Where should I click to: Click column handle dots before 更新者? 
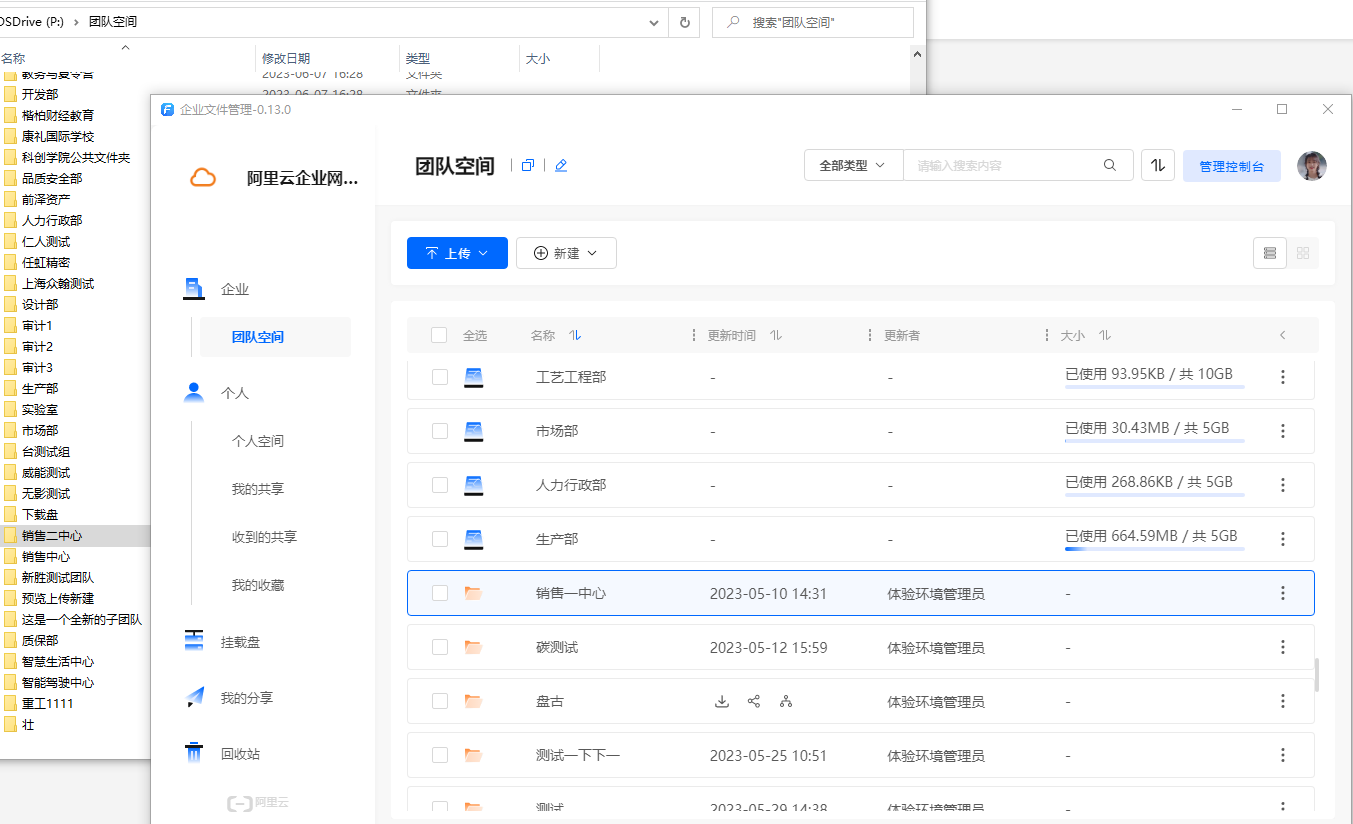tap(871, 336)
